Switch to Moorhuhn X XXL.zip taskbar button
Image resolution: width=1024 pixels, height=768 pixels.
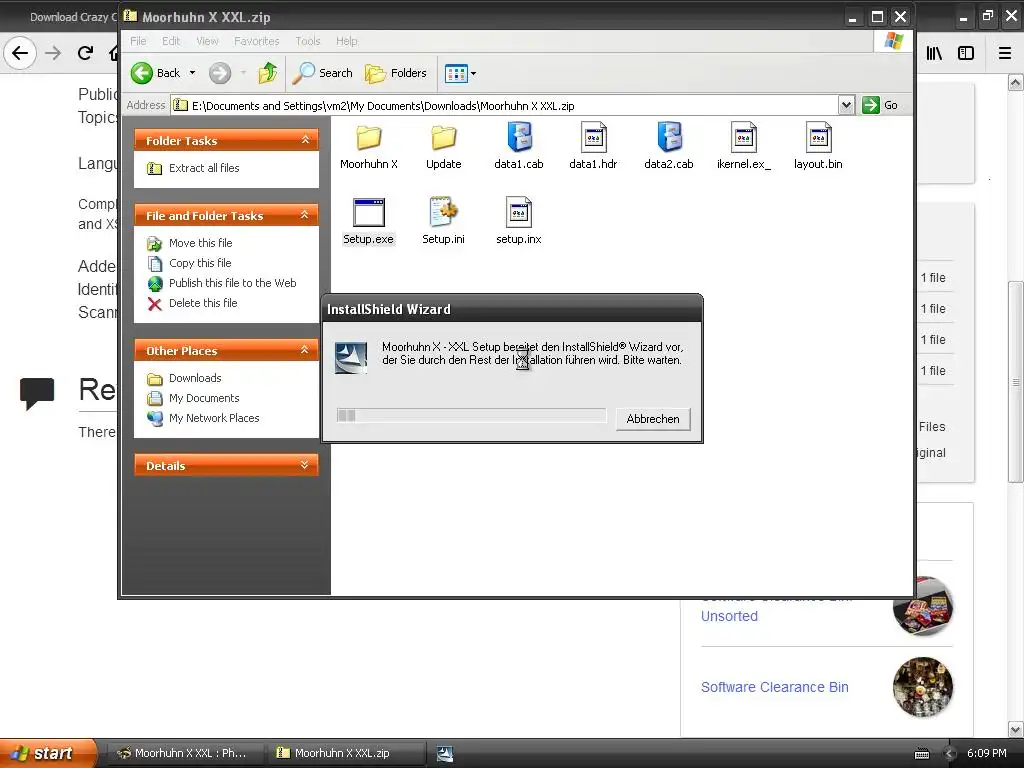point(346,753)
